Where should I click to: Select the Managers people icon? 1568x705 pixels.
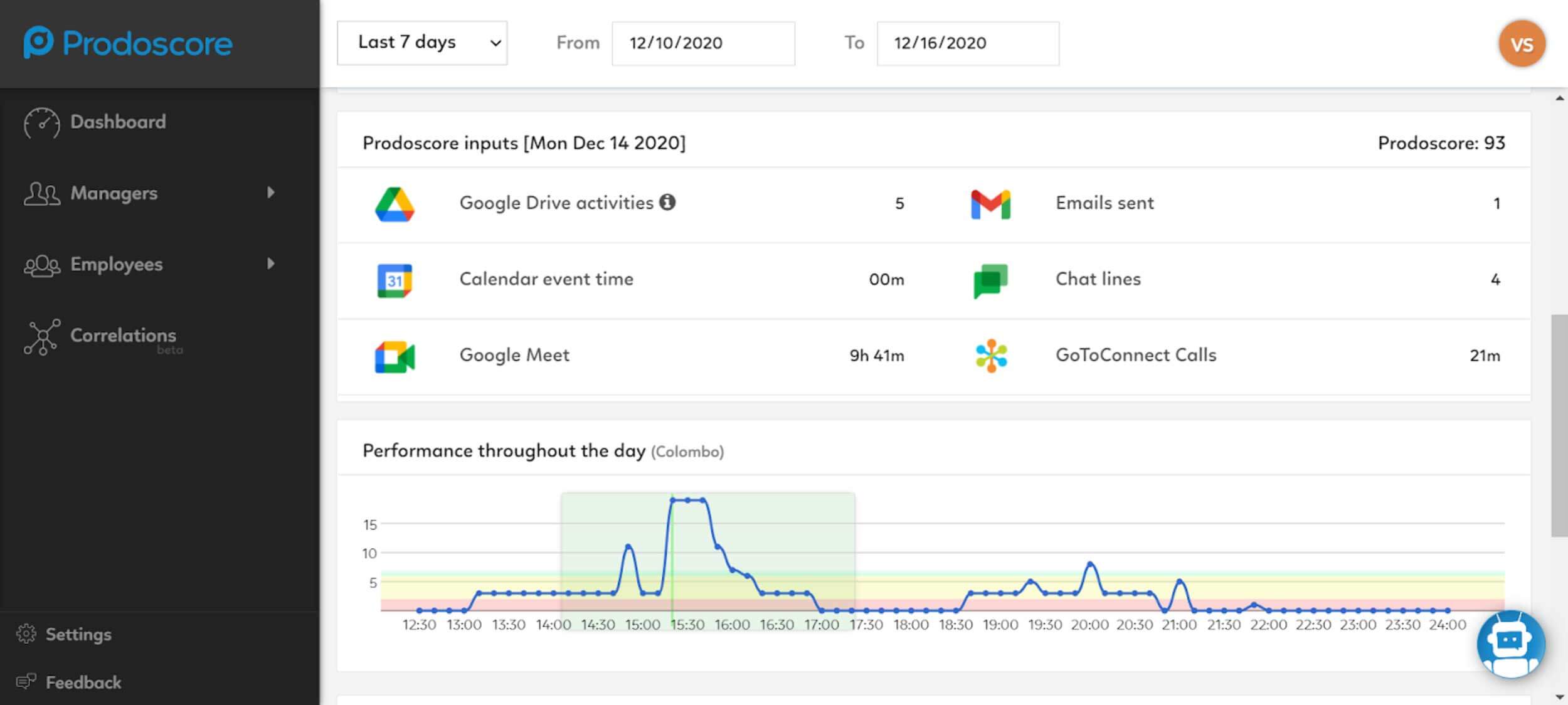click(42, 194)
